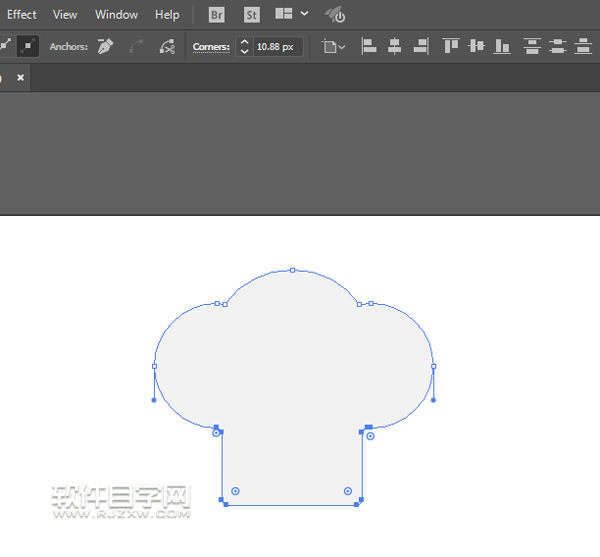Click horizontal align center icon

(395, 46)
